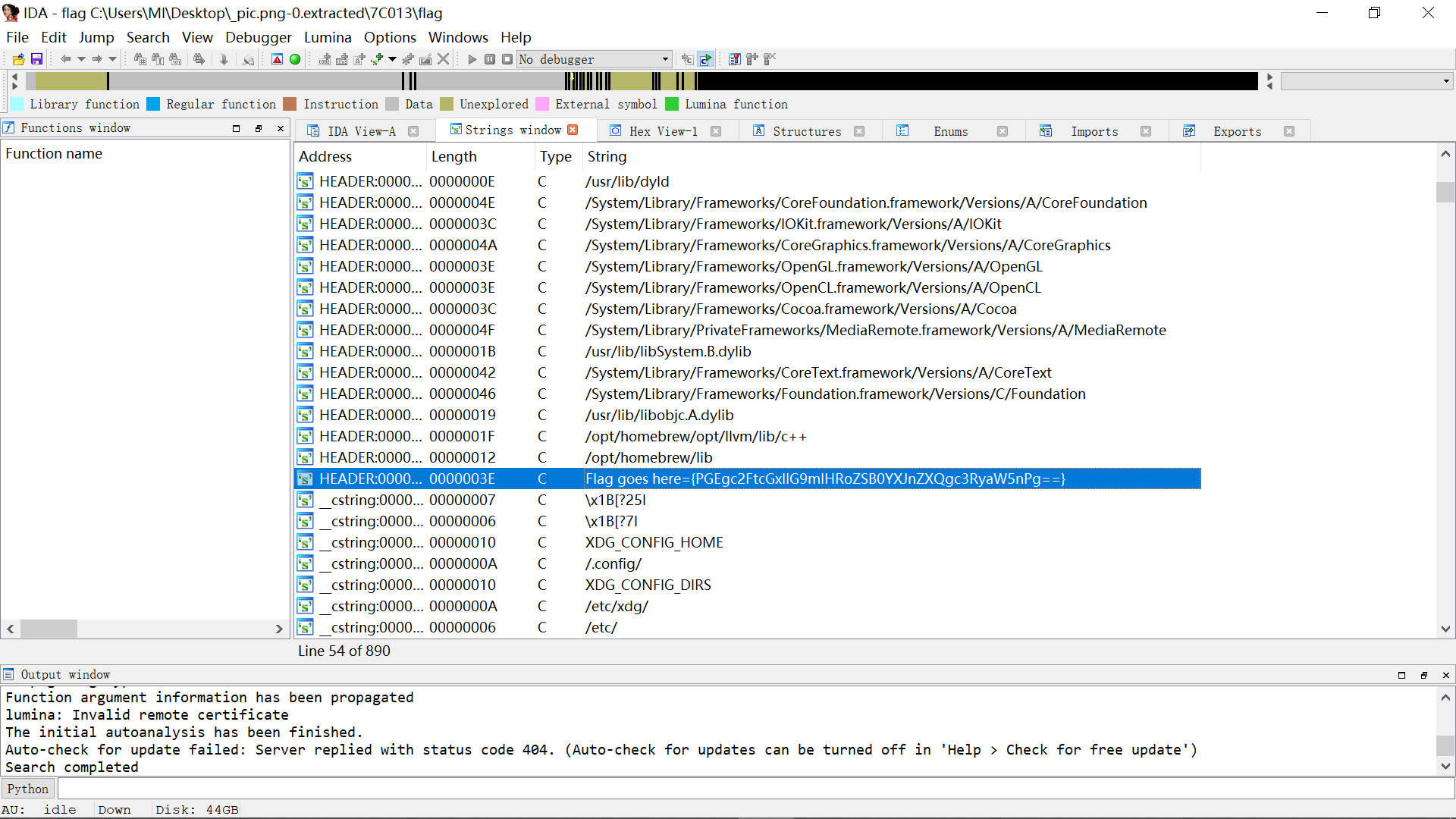Click the Library function cyan swatch
1456x819 pixels.
tap(17, 104)
